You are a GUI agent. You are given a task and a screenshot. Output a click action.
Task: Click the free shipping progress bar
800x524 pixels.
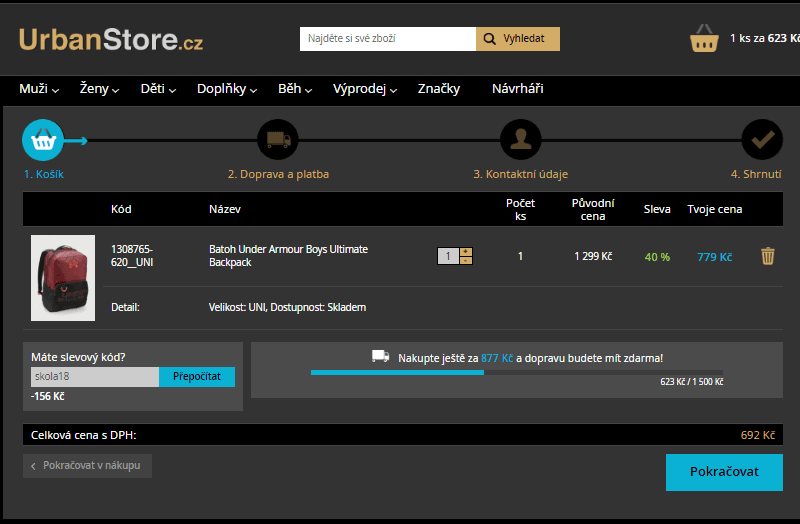coord(517,372)
